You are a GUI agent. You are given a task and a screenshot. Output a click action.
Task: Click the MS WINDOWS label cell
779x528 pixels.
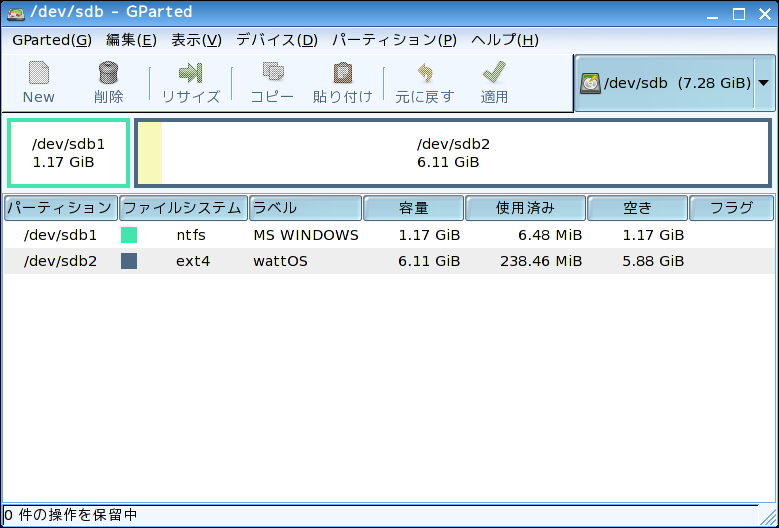(306, 235)
